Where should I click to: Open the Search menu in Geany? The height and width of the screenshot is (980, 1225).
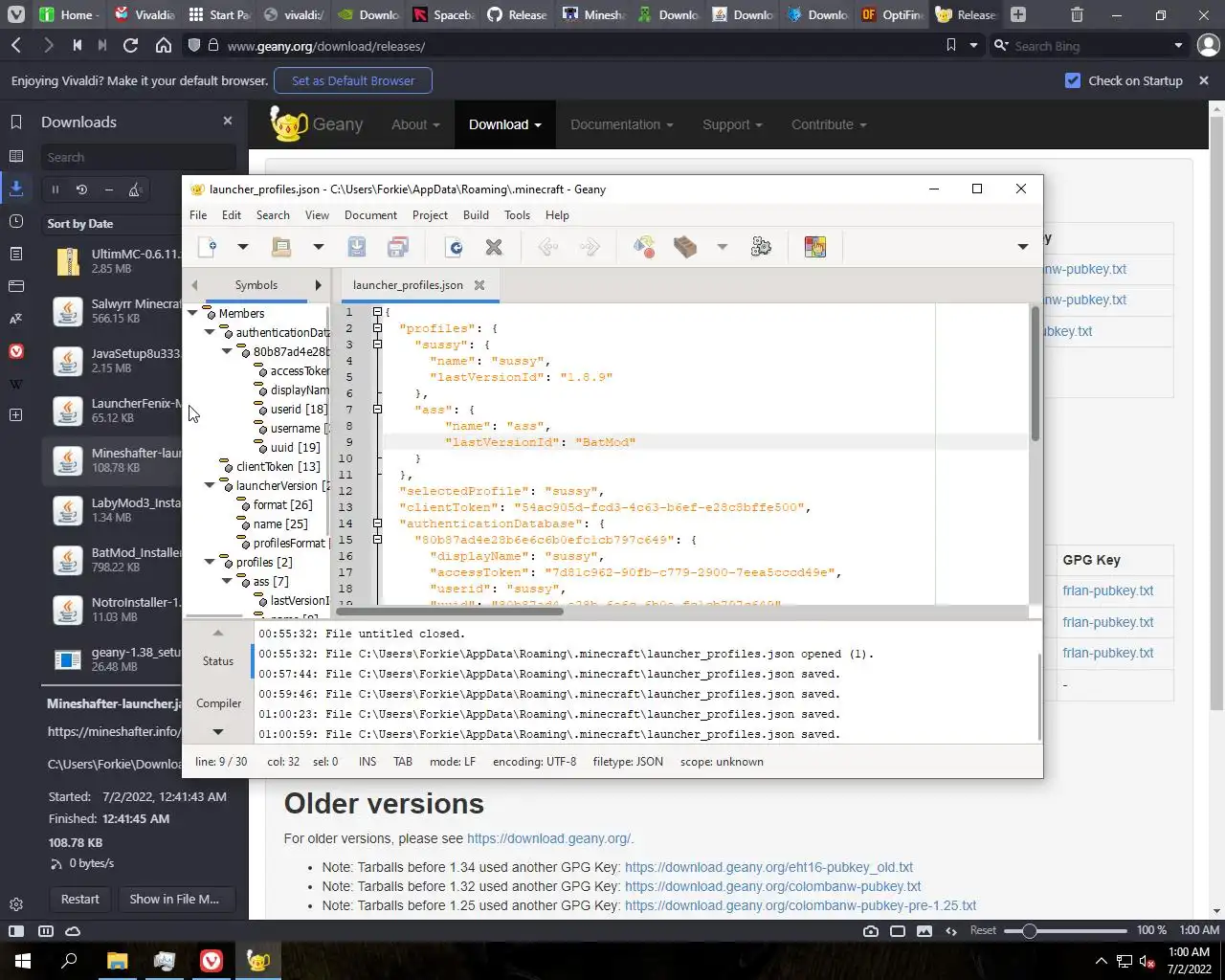(273, 215)
